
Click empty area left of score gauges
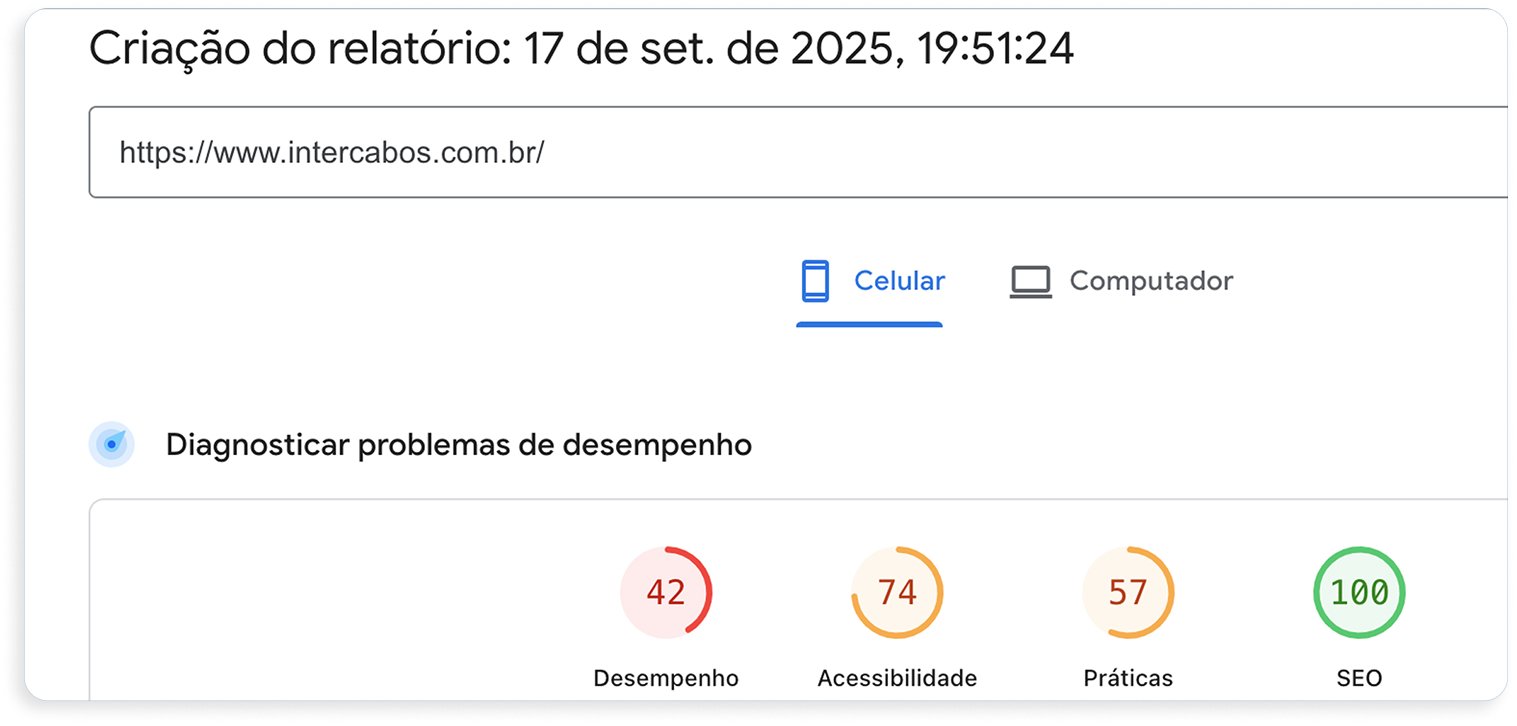pos(340,600)
